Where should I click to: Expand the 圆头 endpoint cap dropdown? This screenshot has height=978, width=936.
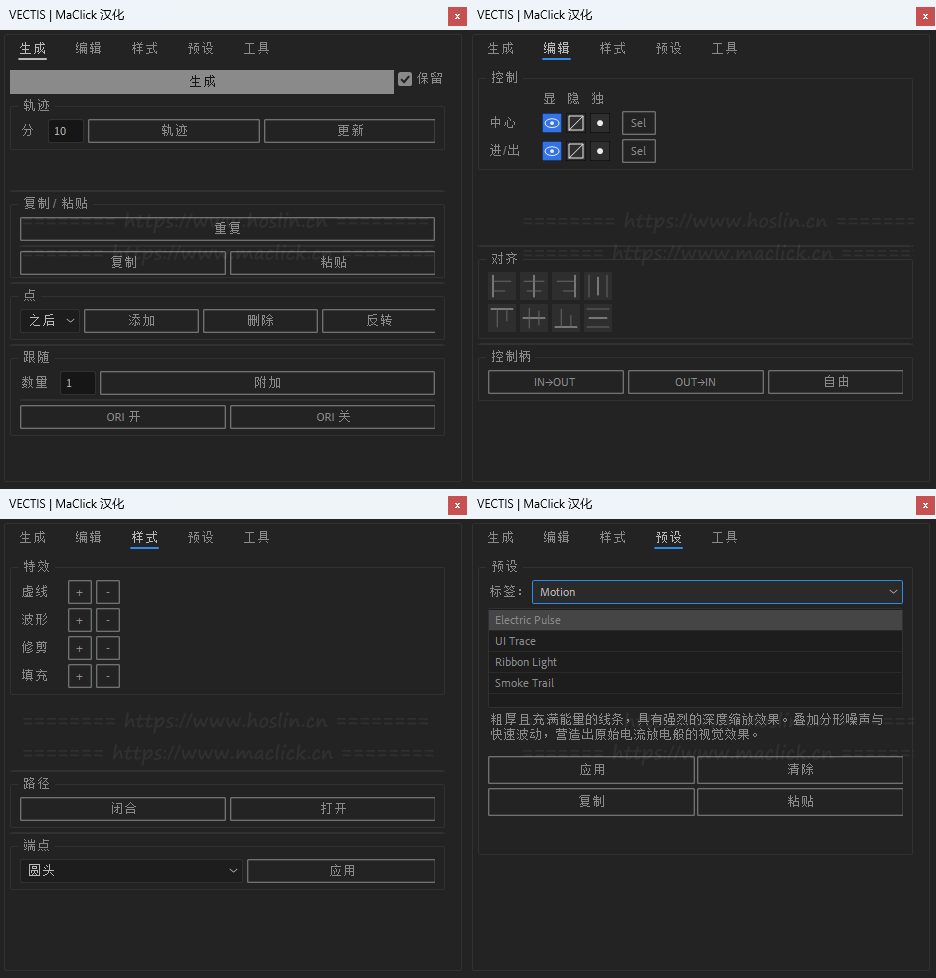[131, 871]
